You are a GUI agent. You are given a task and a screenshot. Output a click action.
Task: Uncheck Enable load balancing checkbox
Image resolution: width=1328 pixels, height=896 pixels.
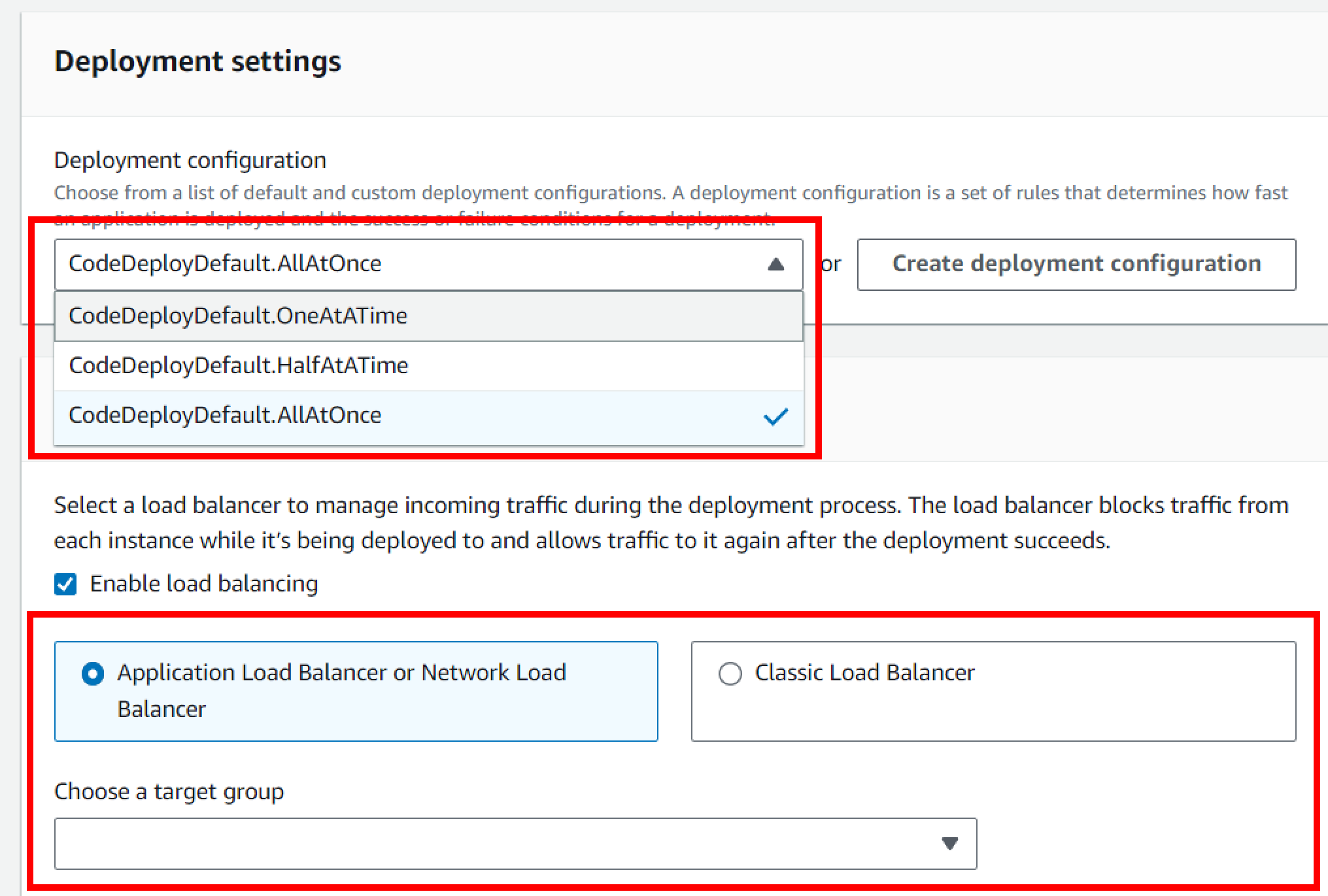tap(65, 584)
